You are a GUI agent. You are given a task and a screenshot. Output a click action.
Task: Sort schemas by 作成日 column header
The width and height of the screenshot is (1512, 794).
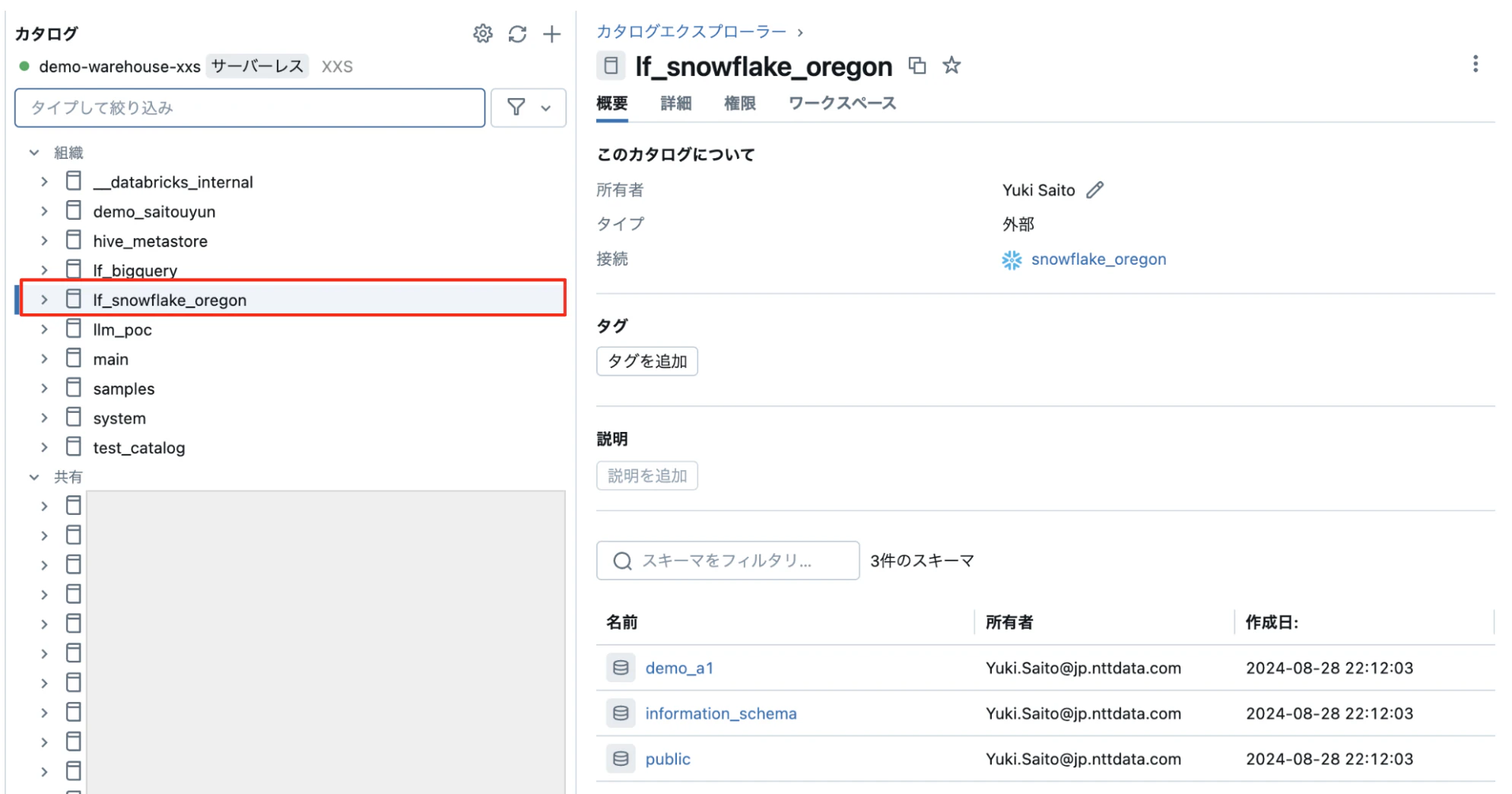[1272, 622]
